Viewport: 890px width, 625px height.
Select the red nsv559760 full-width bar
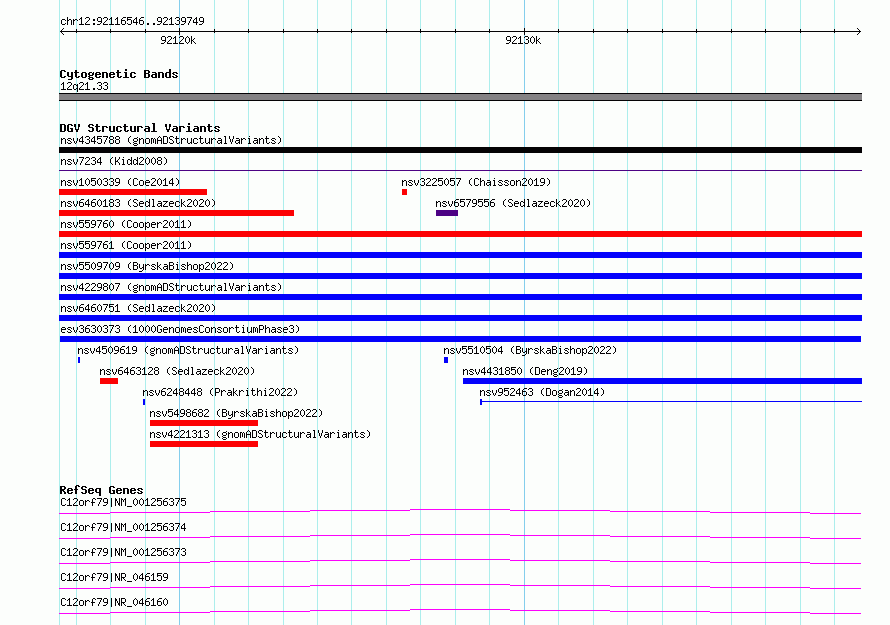click(460, 234)
